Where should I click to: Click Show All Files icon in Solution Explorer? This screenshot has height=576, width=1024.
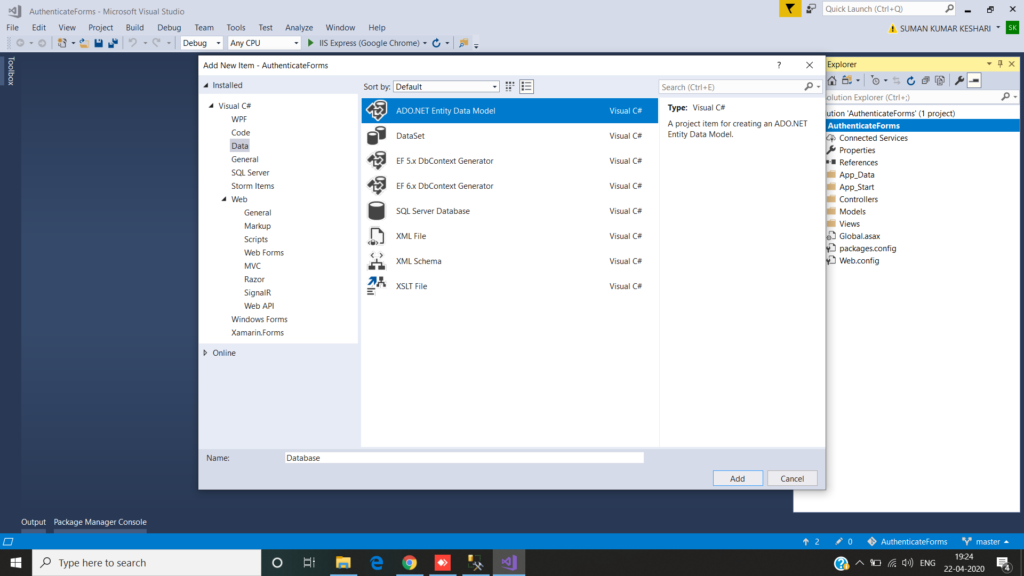pos(940,80)
